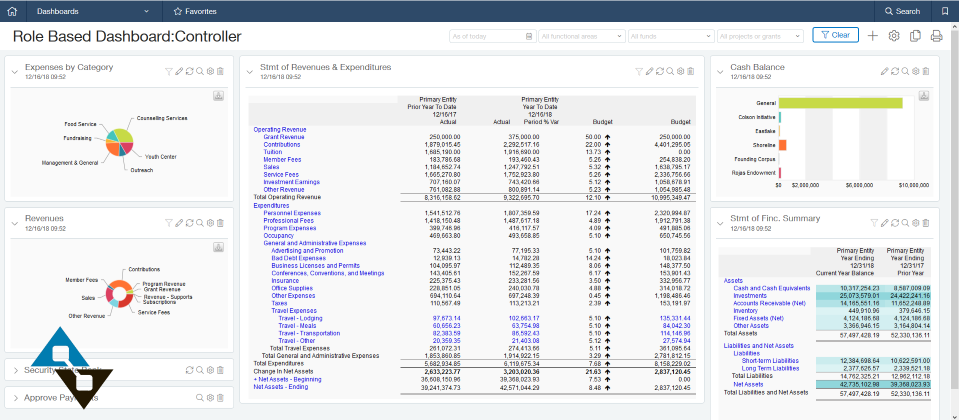This screenshot has width=959, height=420.
Task: Export the Revenues donut chart
Action: pyautogui.click(x=219, y=247)
